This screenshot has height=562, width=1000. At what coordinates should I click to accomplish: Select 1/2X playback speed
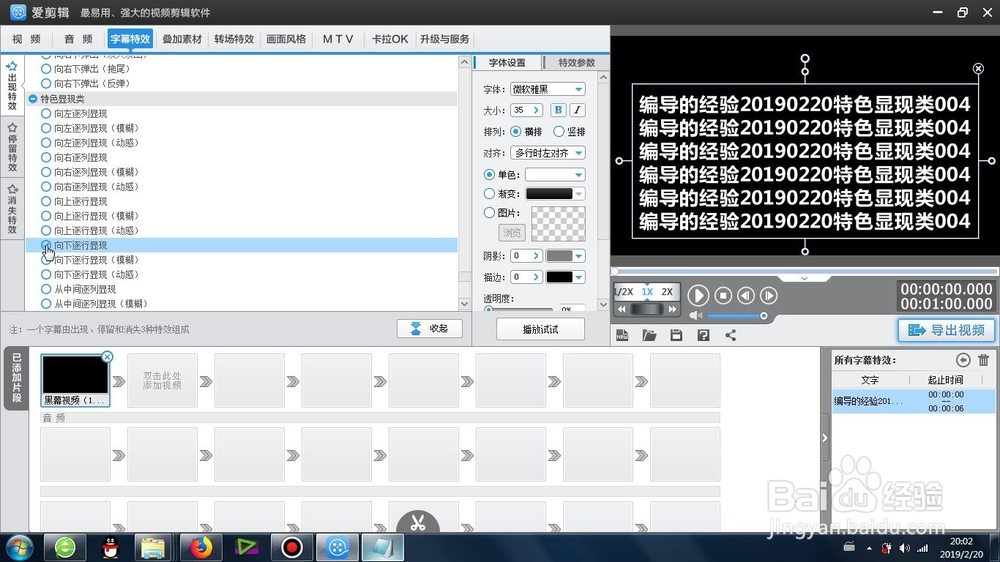pyautogui.click(x=623, y=292)
